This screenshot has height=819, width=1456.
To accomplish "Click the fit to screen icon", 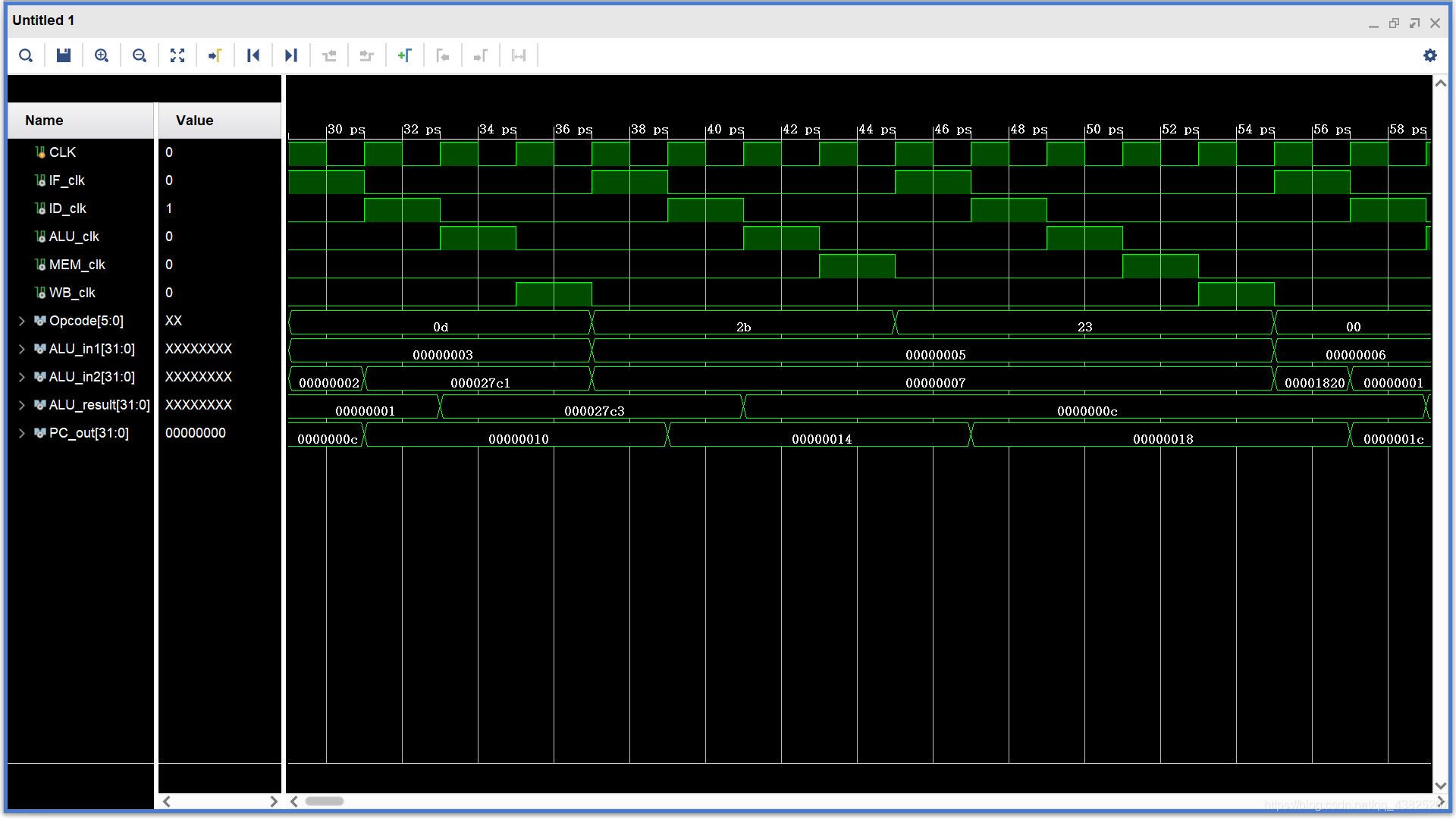I will point(178,55).
